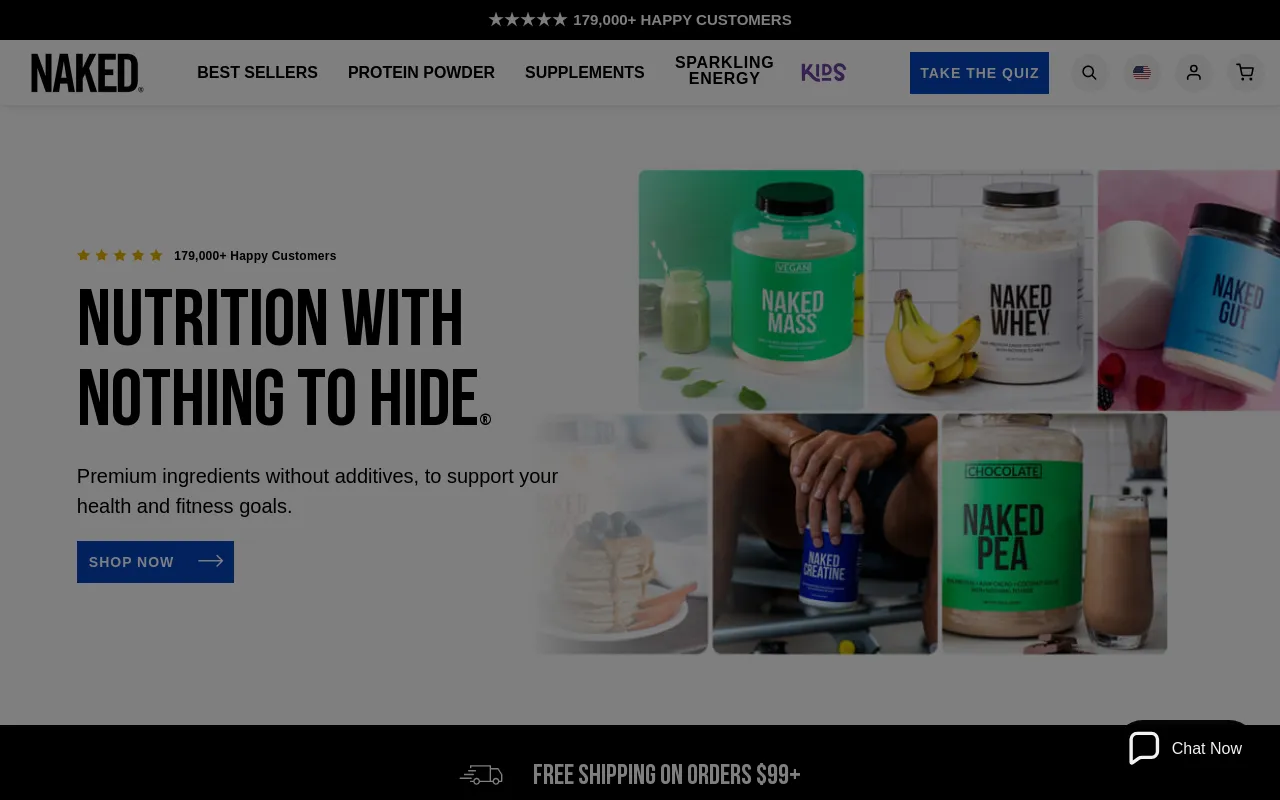Click the Kids logo menu item
1280x800 pixels.
point(824,72)
